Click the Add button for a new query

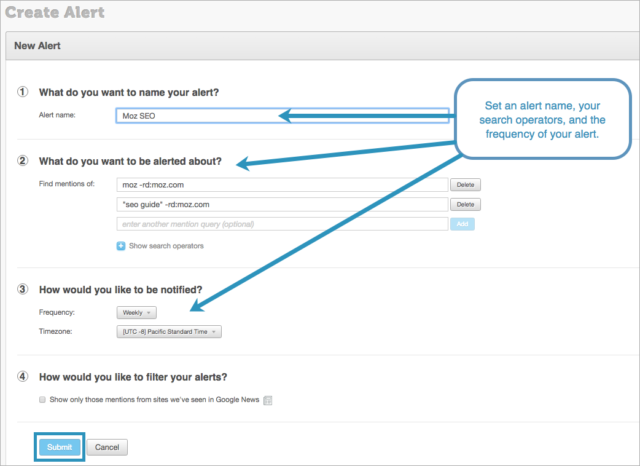[463, 224]
